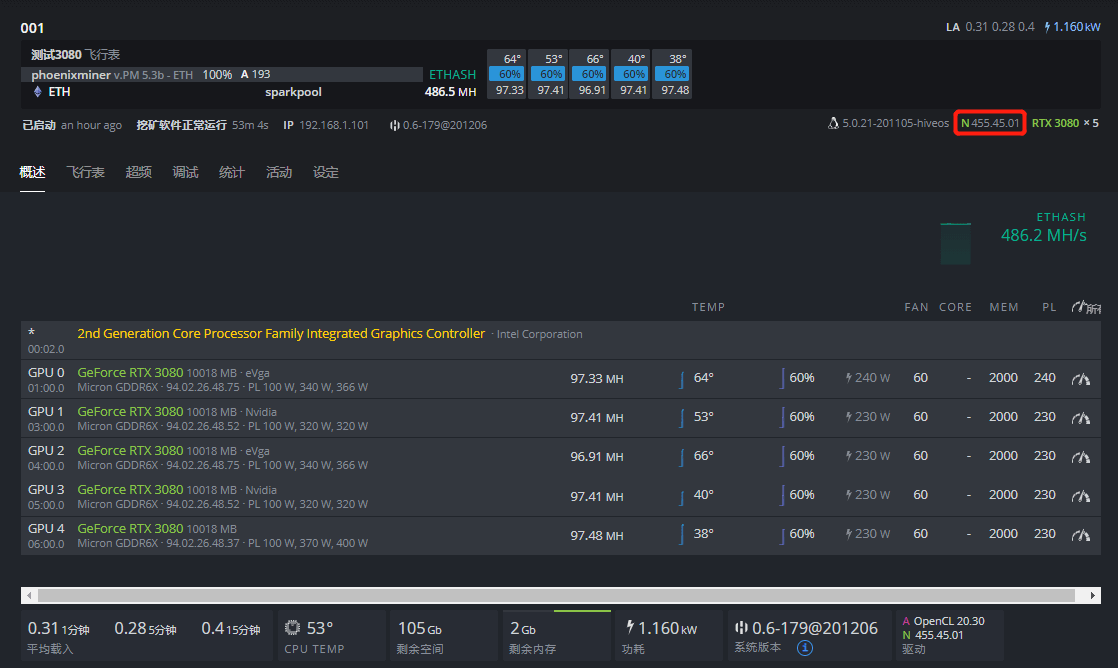Screen dimensions: 1118x668
Task: Open the 设定 settings tab
Action: coord(326,172)
